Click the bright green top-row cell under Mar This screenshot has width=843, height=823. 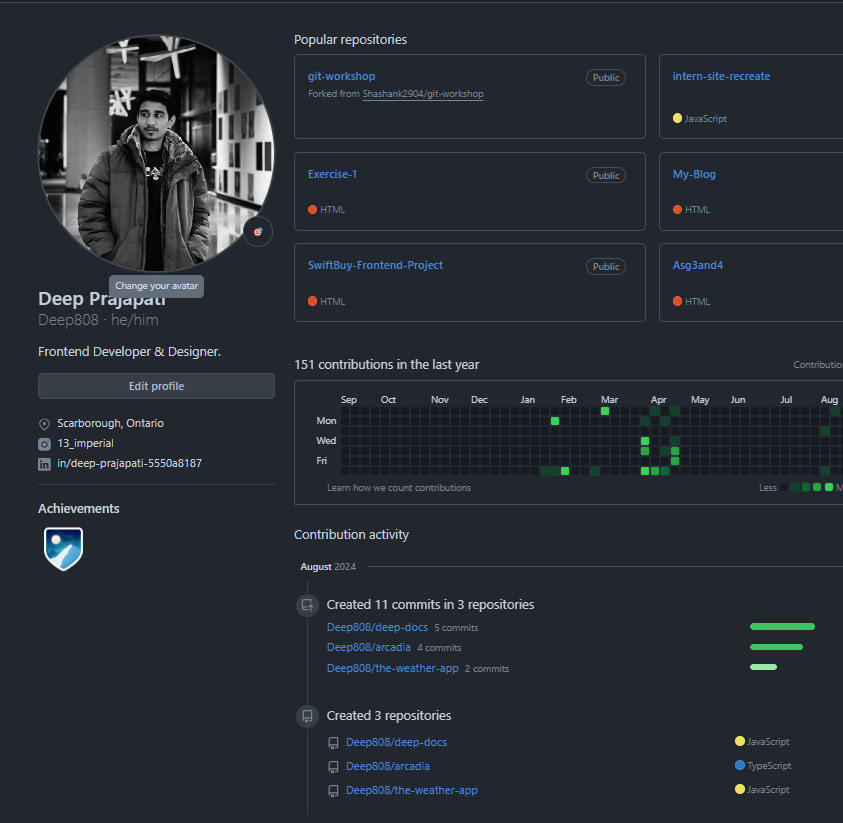(605, 411)
